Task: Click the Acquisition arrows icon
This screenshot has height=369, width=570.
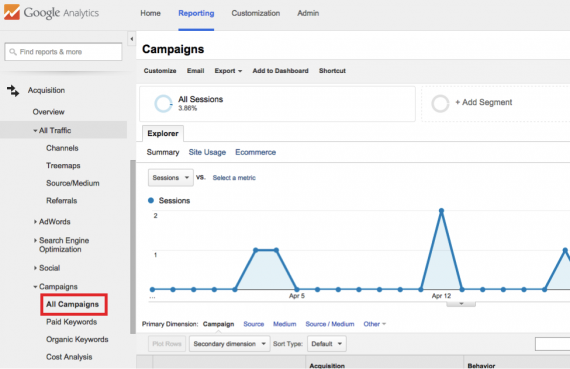Action: (x=13, y=91)
